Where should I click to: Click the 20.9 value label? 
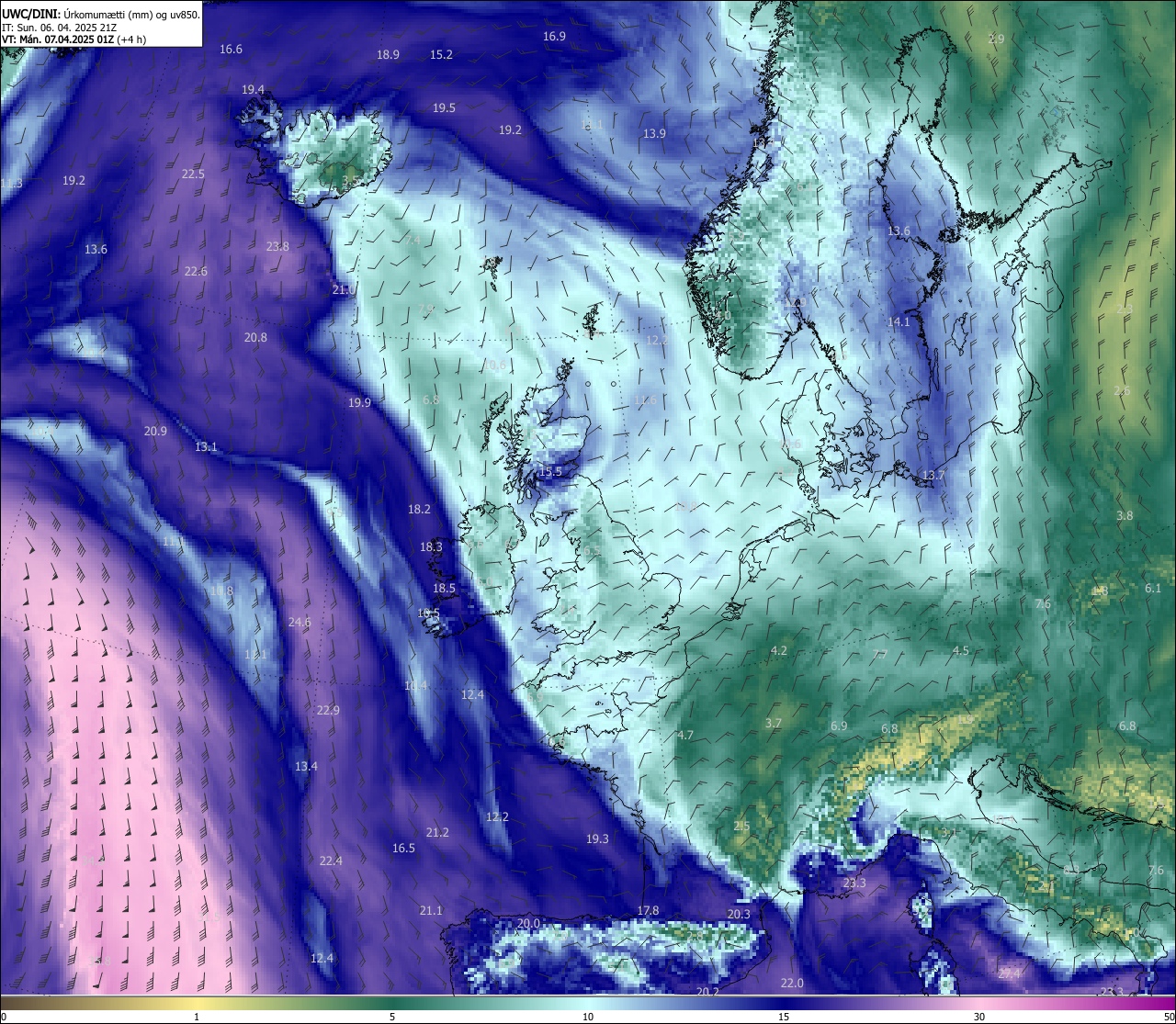(155, 432)
